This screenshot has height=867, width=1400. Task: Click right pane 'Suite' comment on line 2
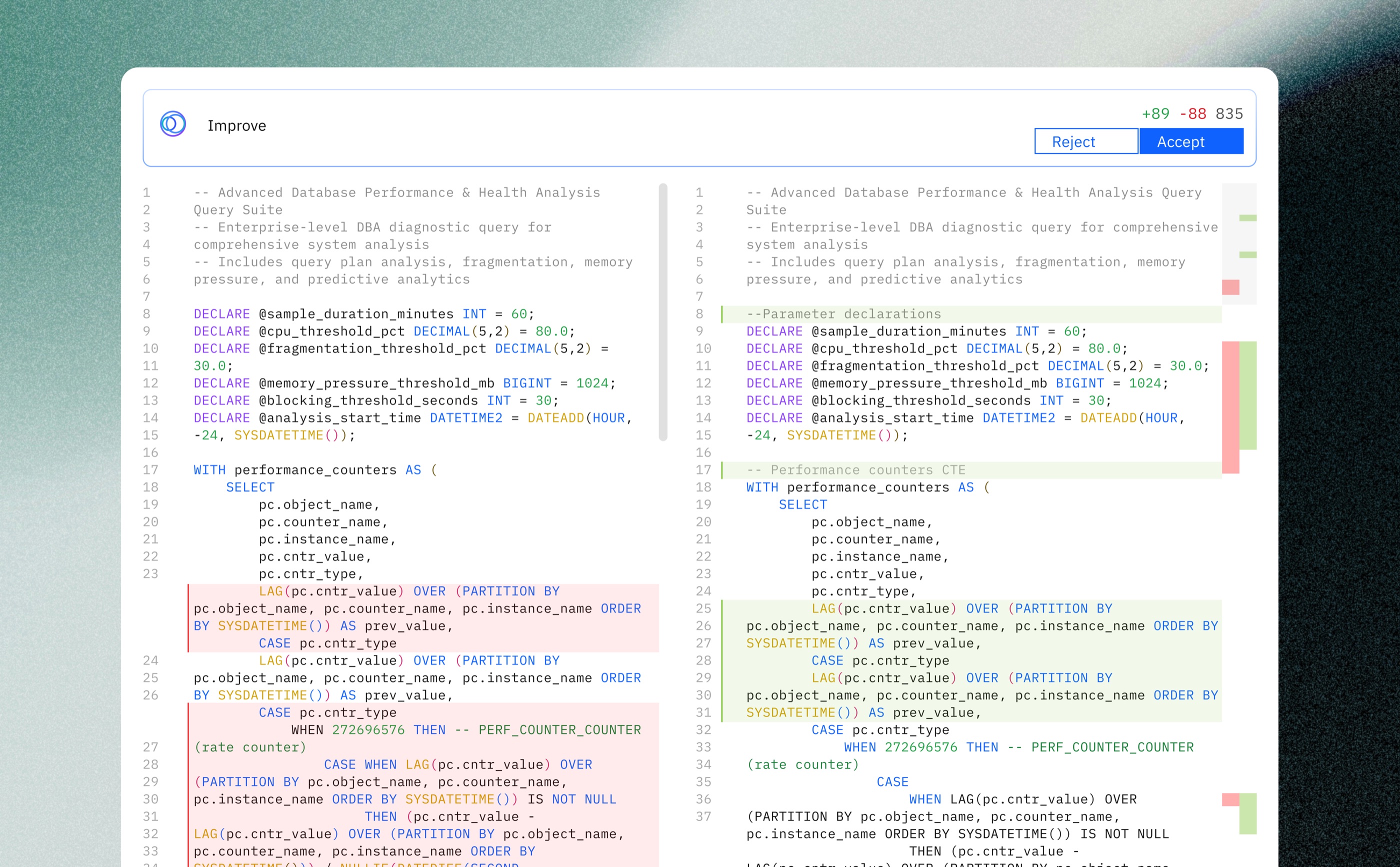[766, 209]
